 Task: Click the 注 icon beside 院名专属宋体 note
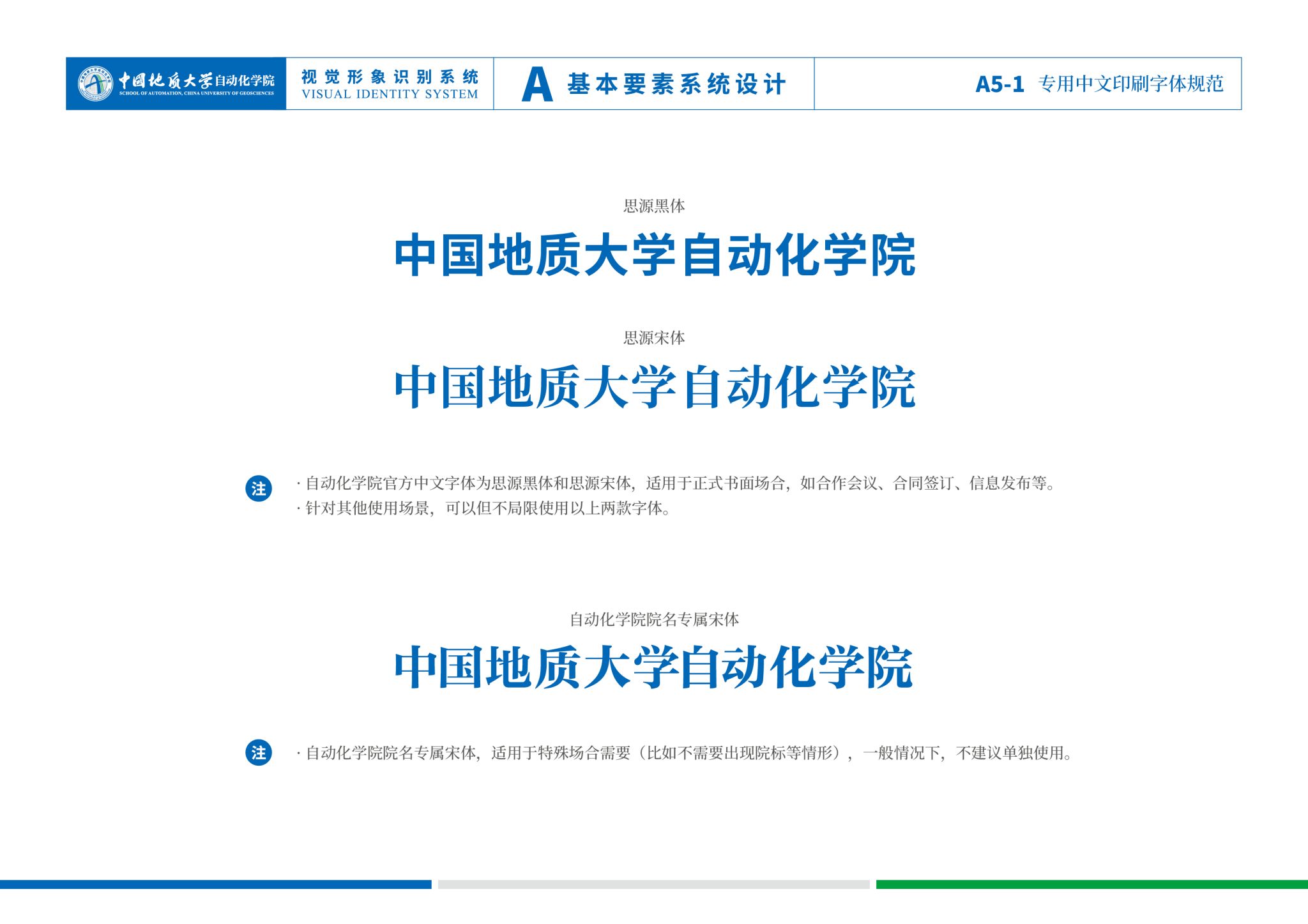click(x=259, y=753)
